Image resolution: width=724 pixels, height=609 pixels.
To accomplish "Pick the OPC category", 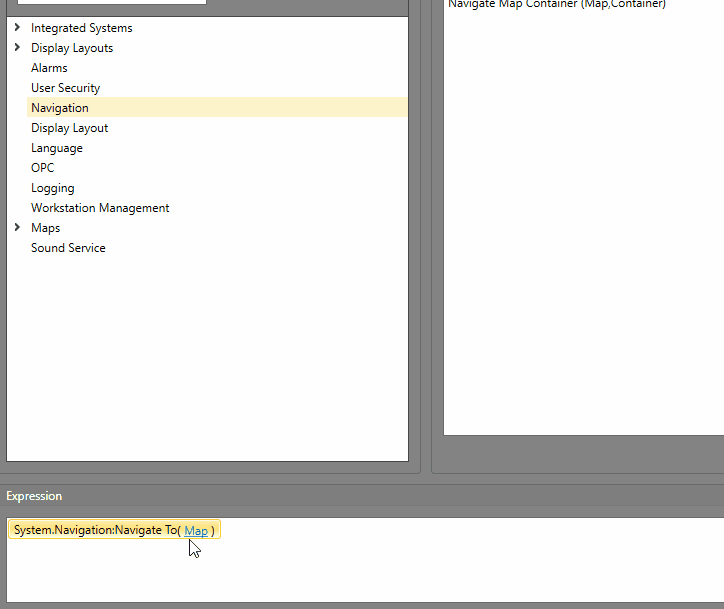I will 43,168.
